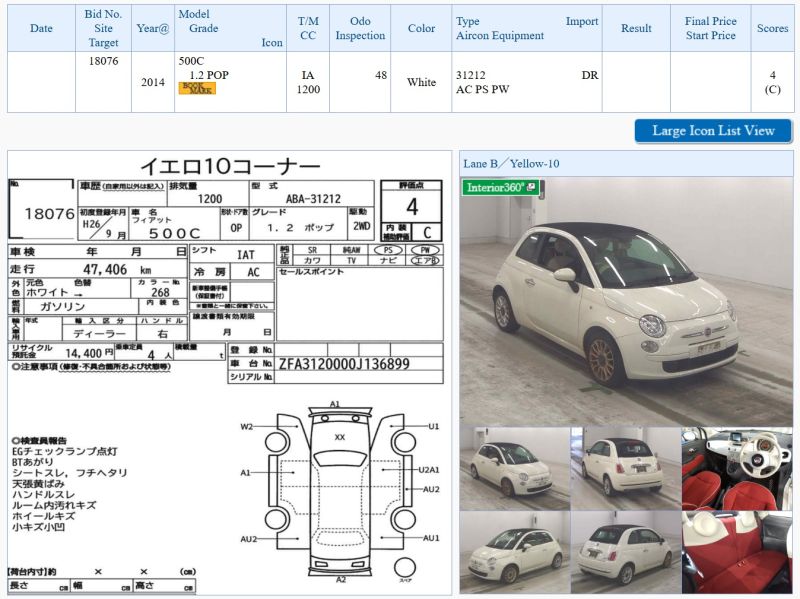The height and width of the screenshot is (599, 800).
Task: Click the Large Icon List View button
Action: point(713,131)
